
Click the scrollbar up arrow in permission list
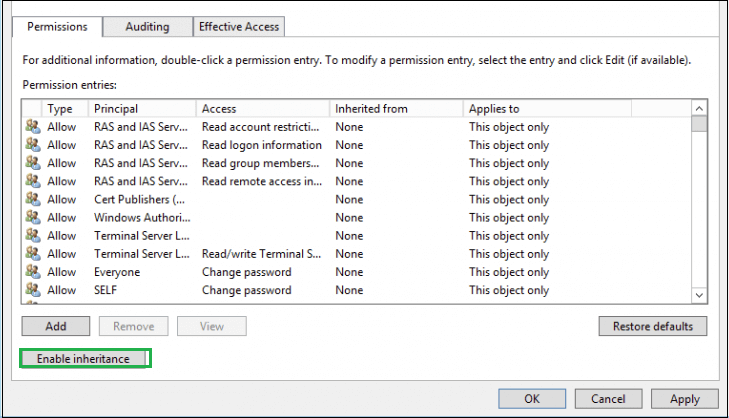[699, 108]
